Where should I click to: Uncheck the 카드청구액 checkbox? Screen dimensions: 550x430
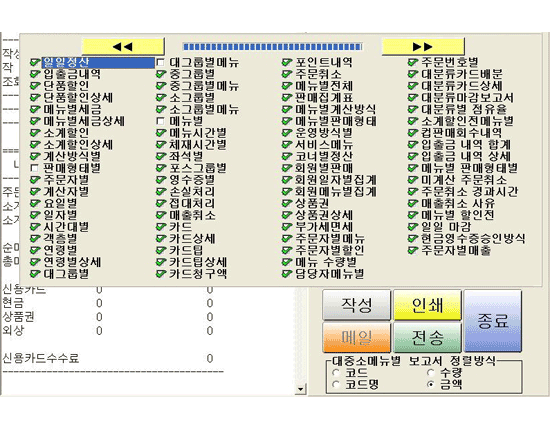coord(161,274)
